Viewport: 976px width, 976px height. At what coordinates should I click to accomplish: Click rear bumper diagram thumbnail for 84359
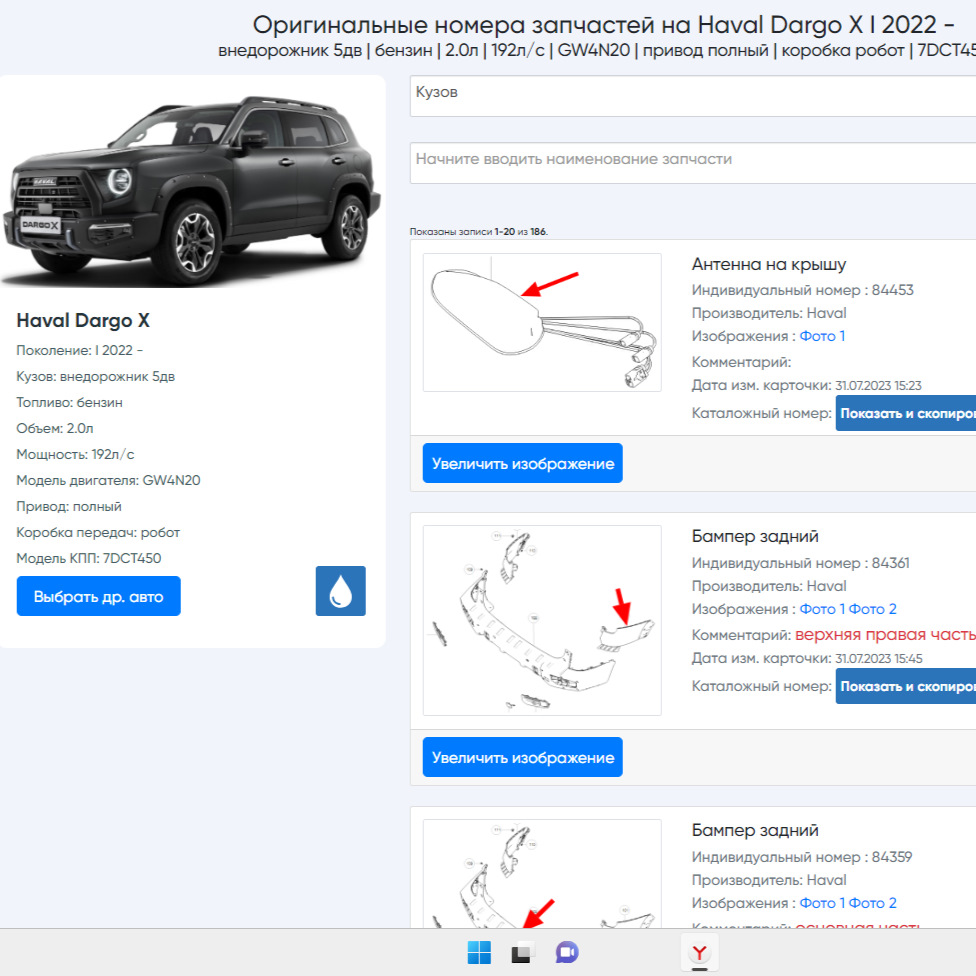point(542,873)
